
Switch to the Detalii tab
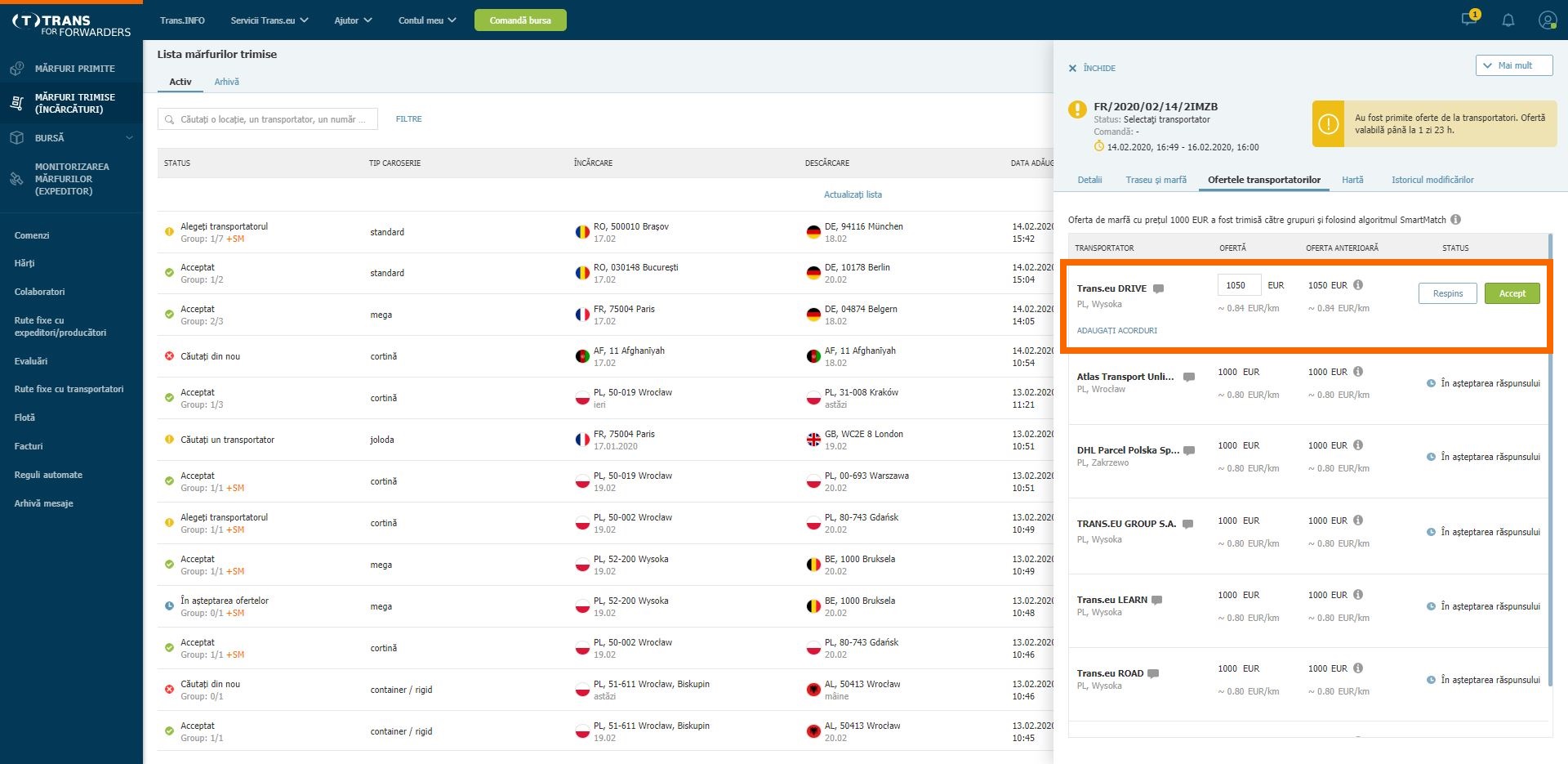click(x=1089, y=180)
